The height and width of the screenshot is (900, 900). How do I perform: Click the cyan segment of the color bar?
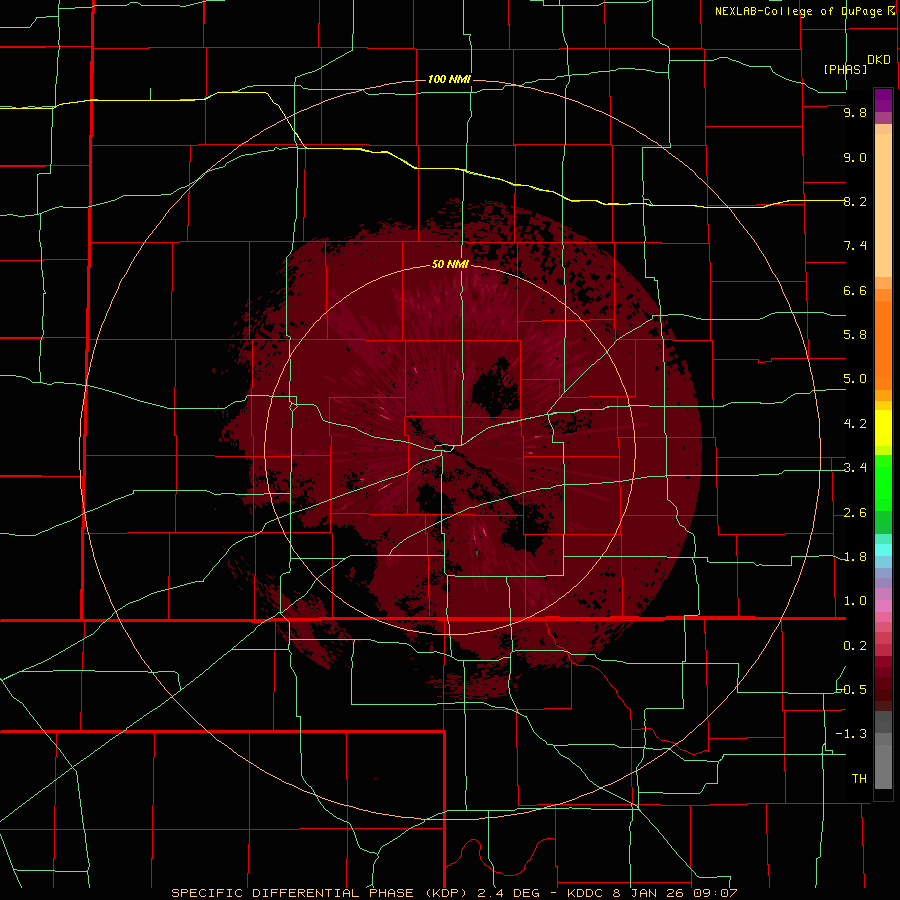pyautogui.click(x=883, y=550)
